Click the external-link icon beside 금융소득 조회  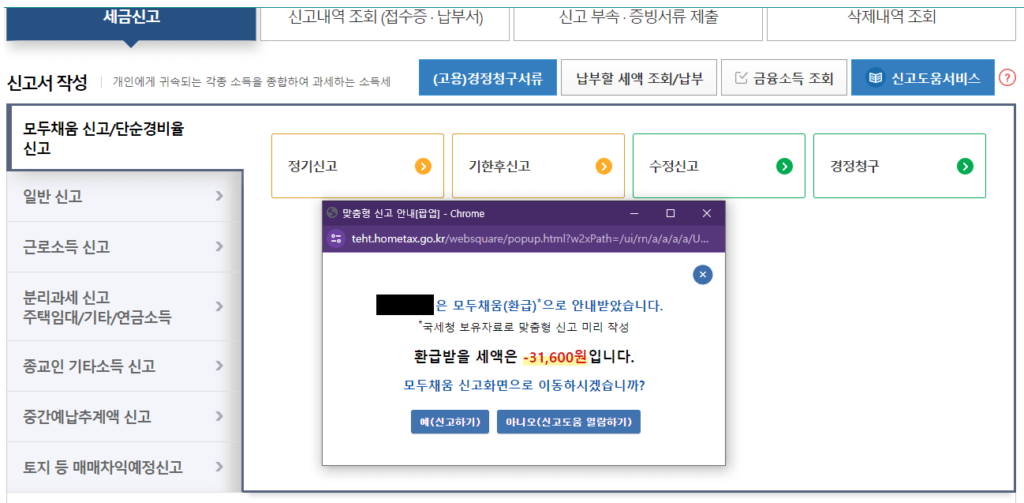[741, 78]
